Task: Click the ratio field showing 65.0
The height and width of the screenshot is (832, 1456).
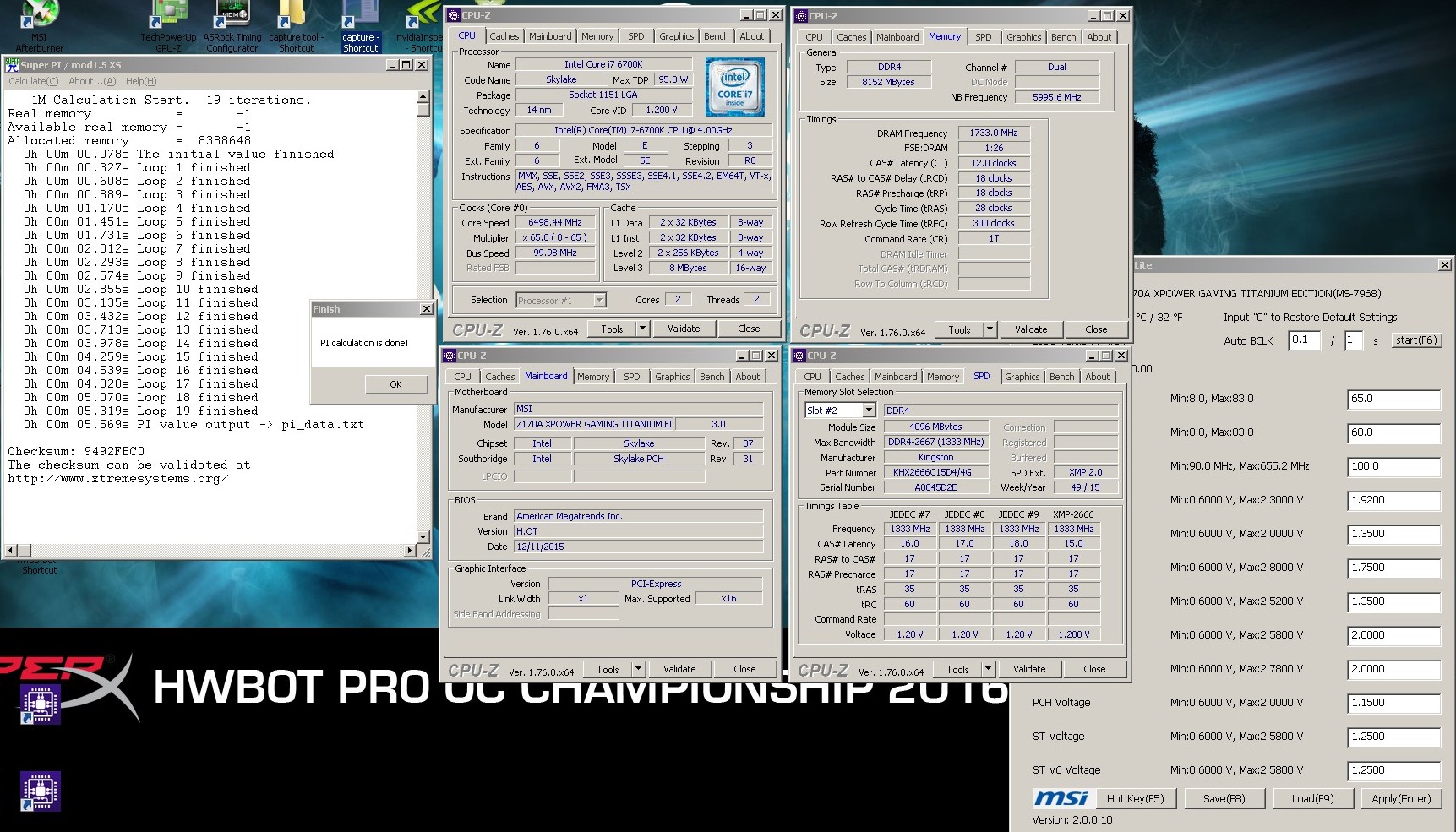Action: point(1393,399)
